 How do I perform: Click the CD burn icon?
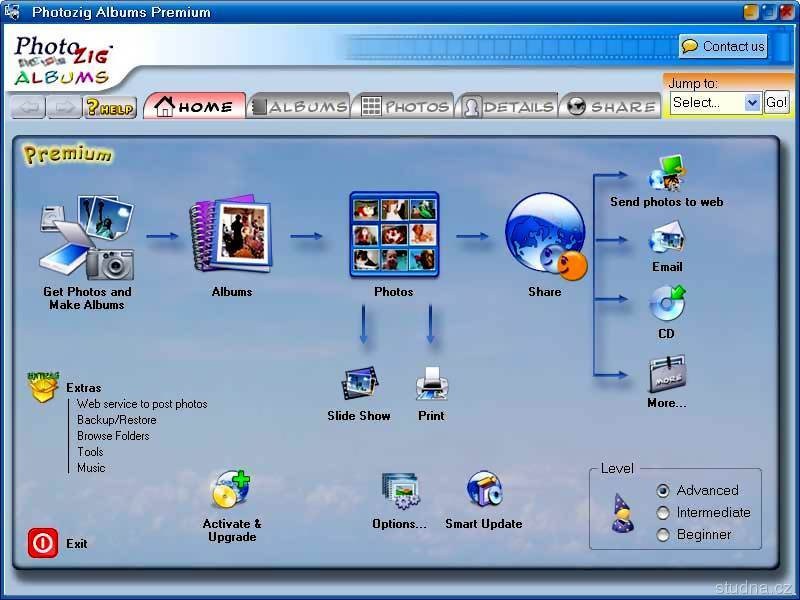coord(666,304)
